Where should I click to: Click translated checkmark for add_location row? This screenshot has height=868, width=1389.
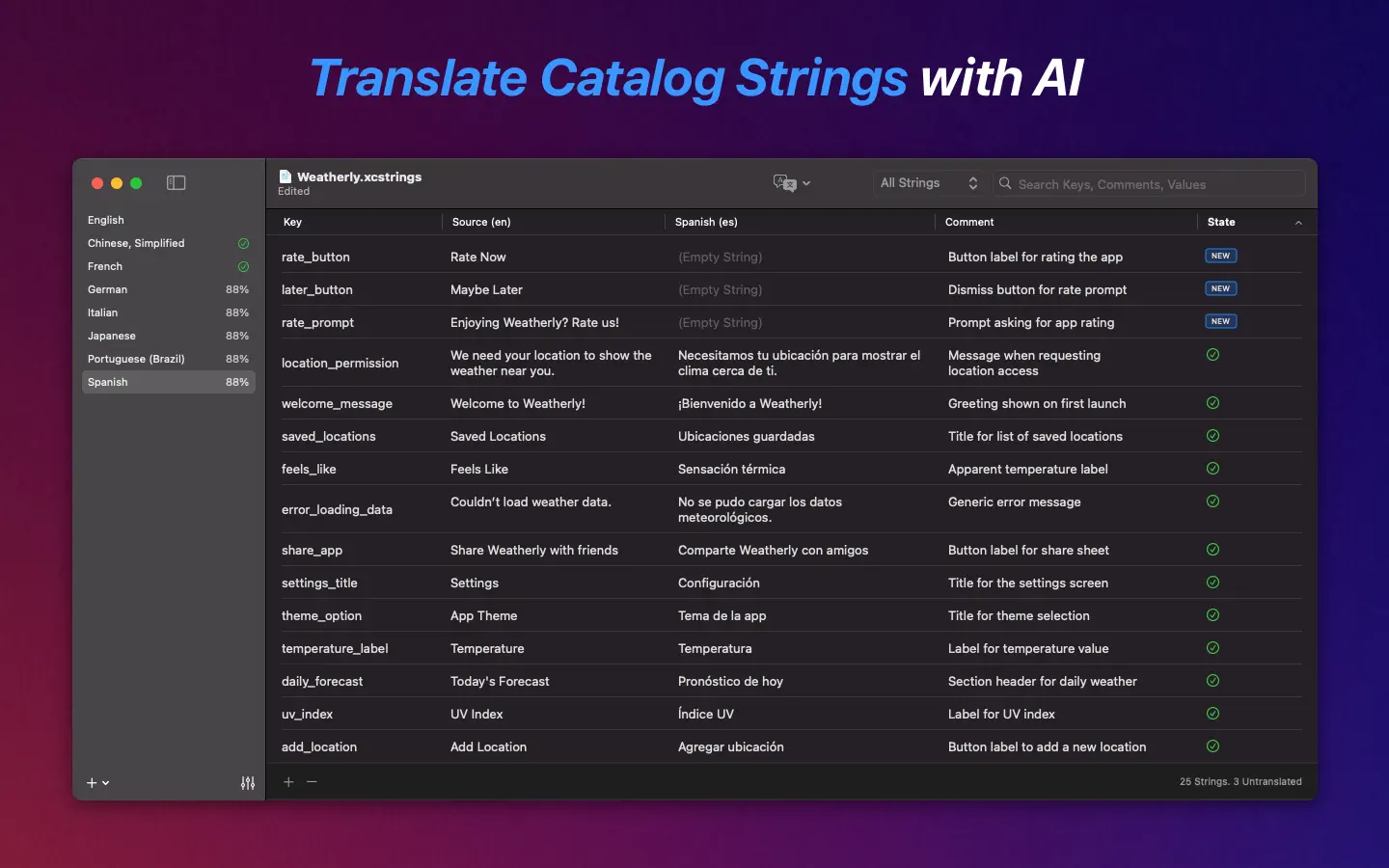click(x=1212, y=746)
